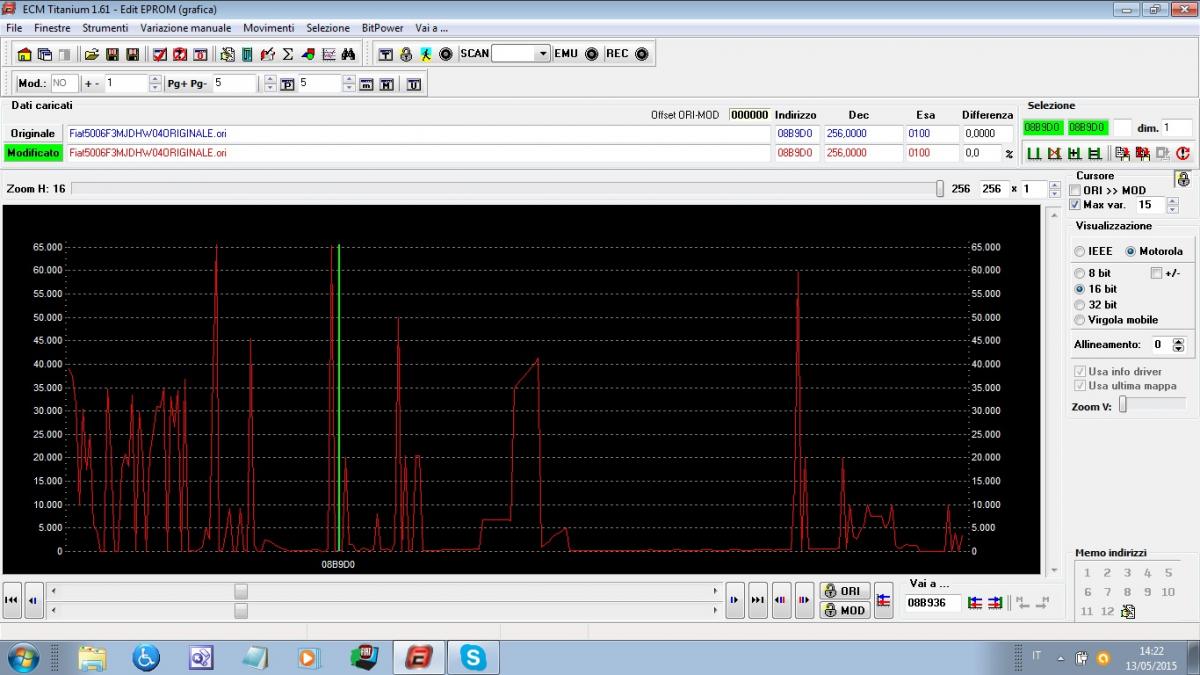Viewport: 1200px width, 675px height.
Task: Click the line chart icon in toolbar
Action: click(328, 54)
